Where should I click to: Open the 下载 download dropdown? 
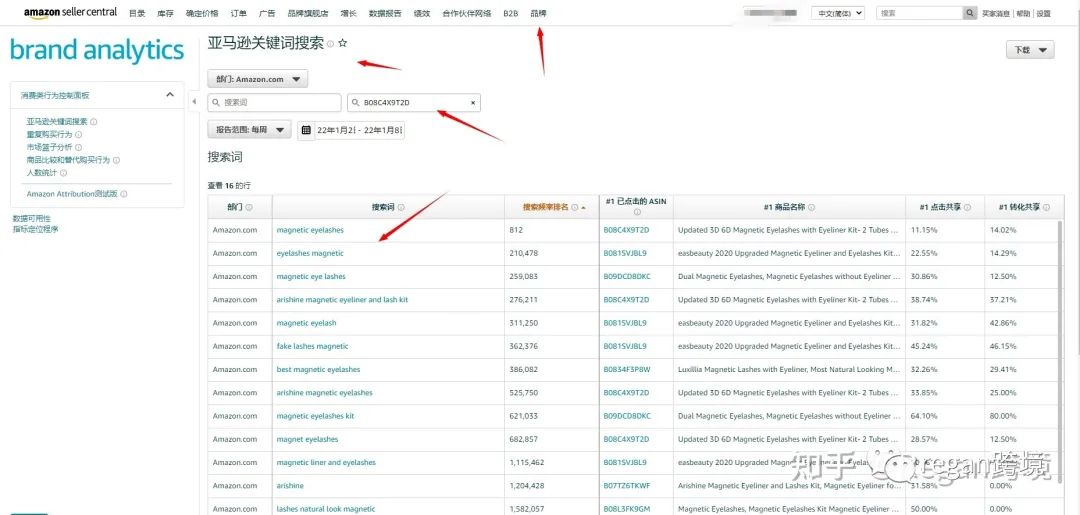point(1030,50)
